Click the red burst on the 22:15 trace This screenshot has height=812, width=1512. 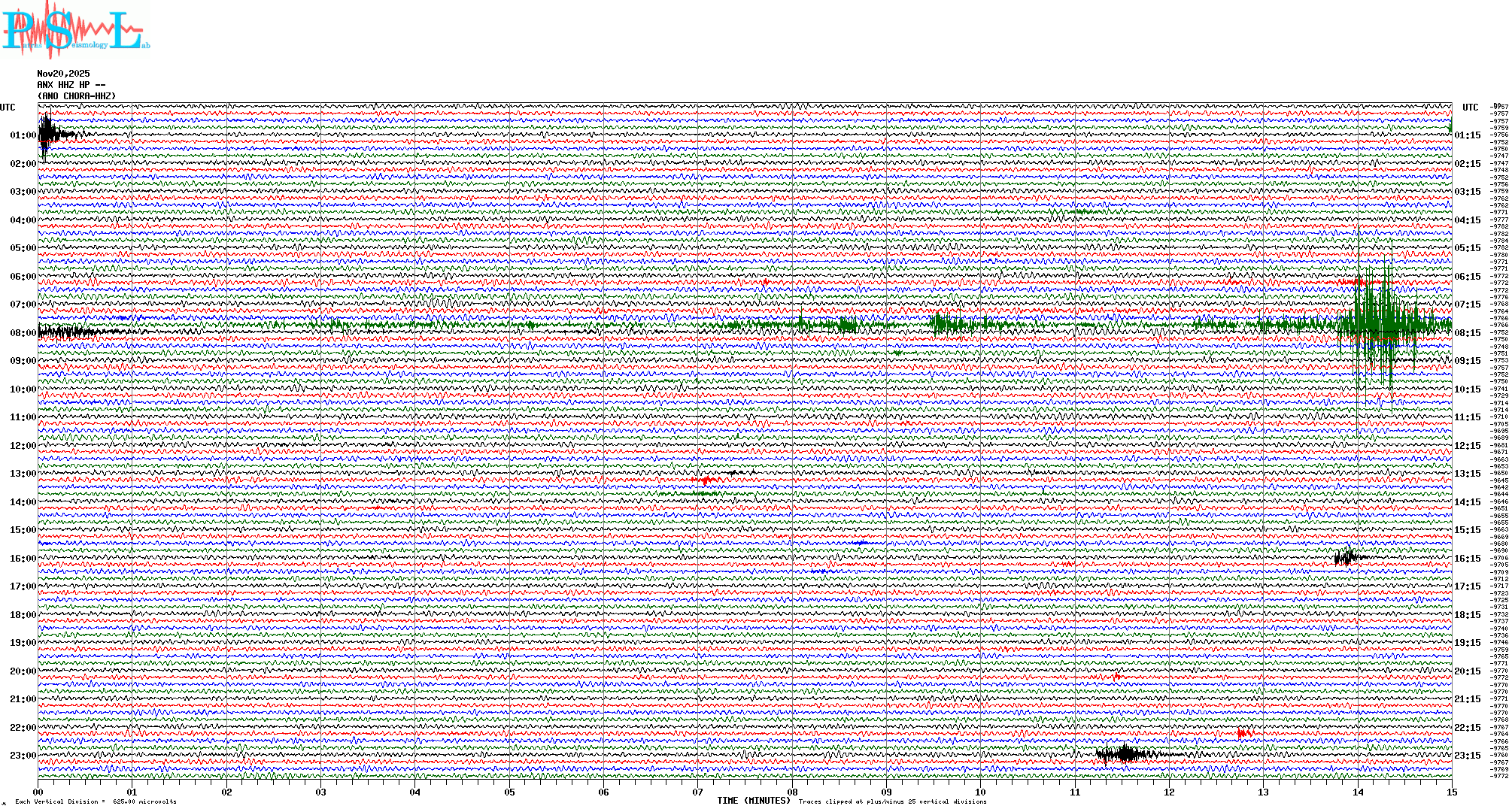[1243, 733]
